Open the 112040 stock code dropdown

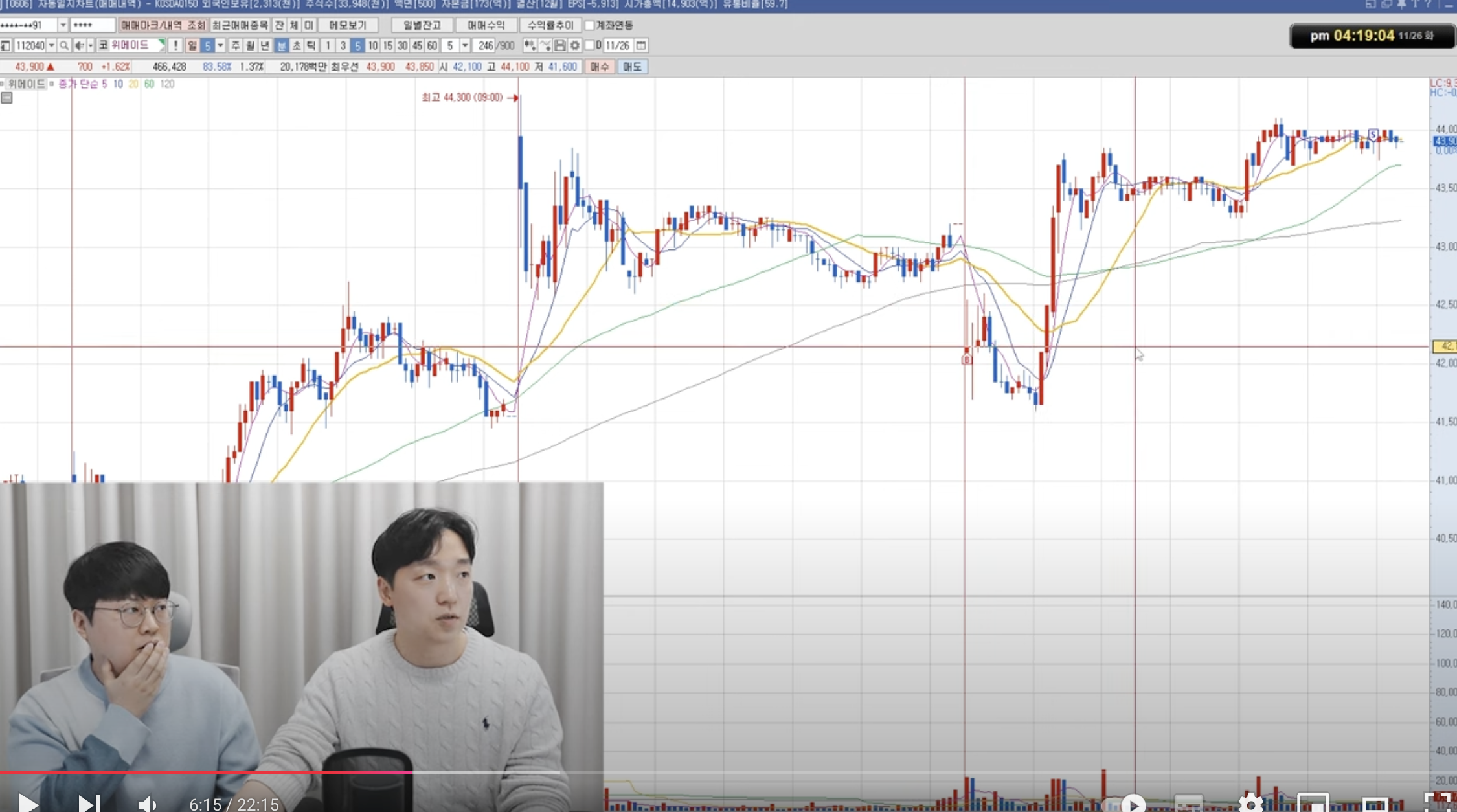point(51,45)
